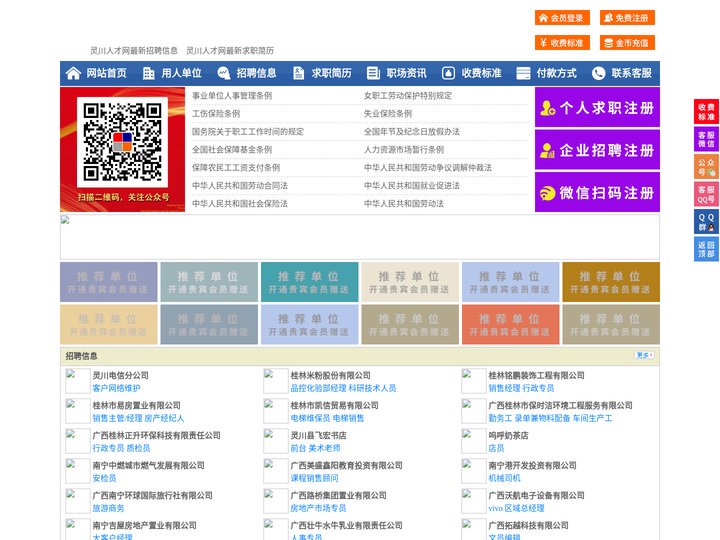Open 灵川人才网最新求职简历 link
The width and height of the screenshot is (720, 540).
pos(230,51)
